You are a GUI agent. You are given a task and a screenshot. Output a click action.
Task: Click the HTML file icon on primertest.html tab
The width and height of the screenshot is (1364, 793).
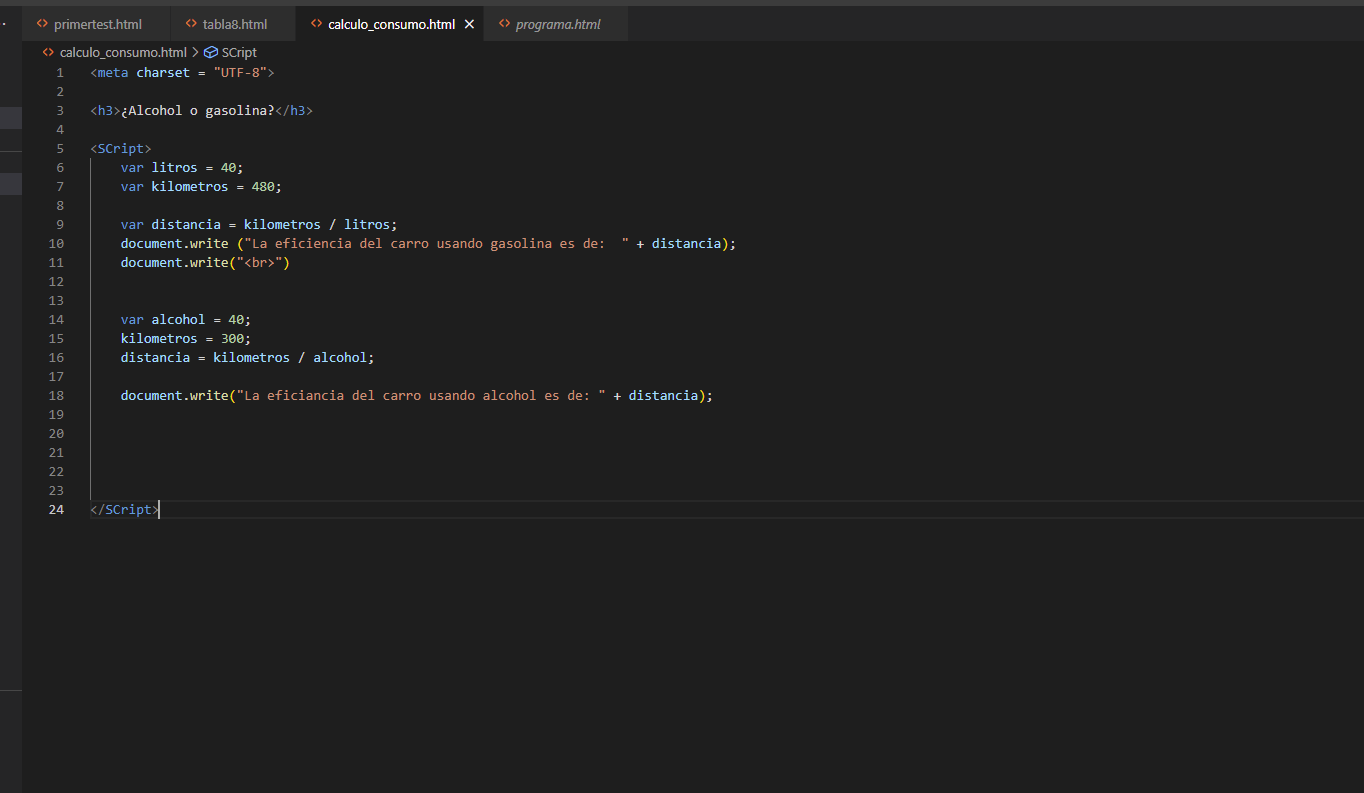coord(42,24)
